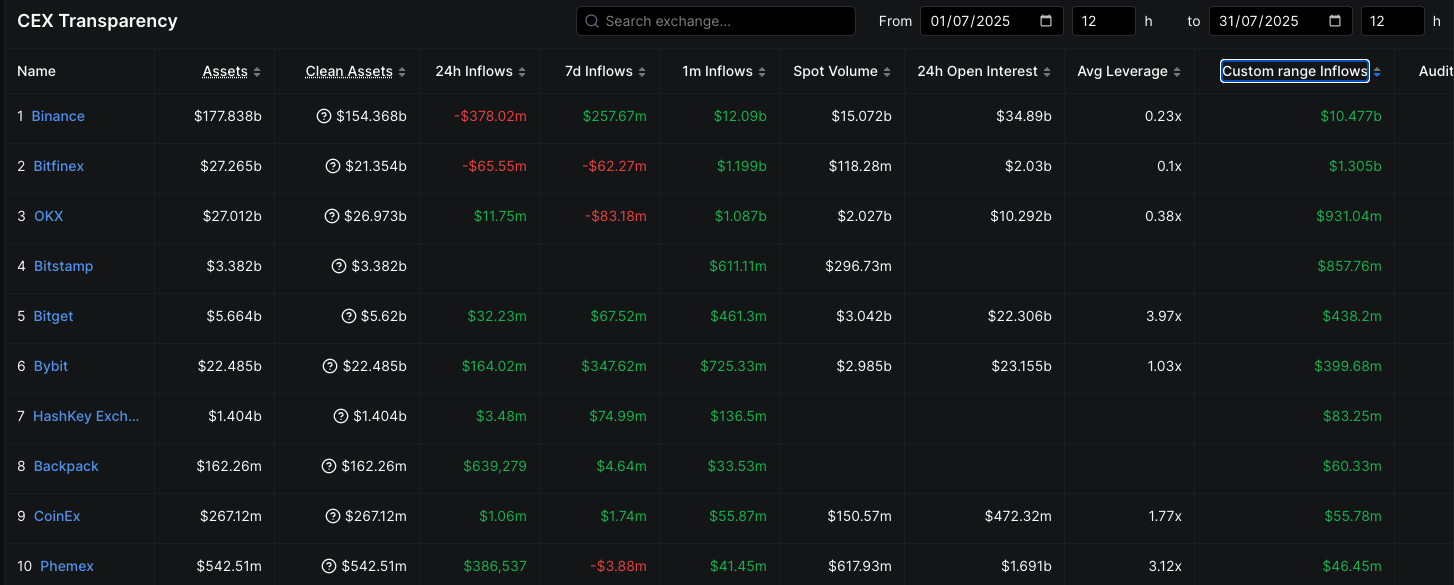Click the Bitstamp Clean Assets help icon
Image resolution: width=1454 pixels, height=585 pixels.
(x=339, y=266)
